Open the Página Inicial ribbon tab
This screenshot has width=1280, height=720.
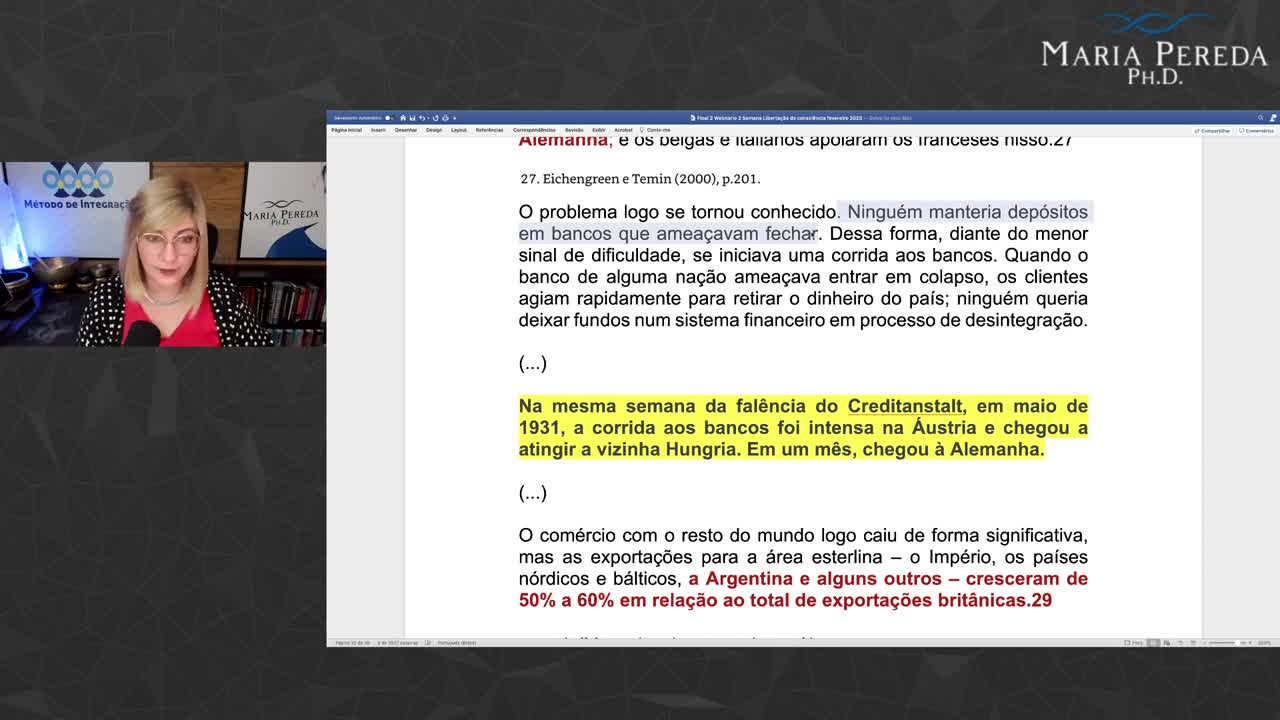coord(347,130)
